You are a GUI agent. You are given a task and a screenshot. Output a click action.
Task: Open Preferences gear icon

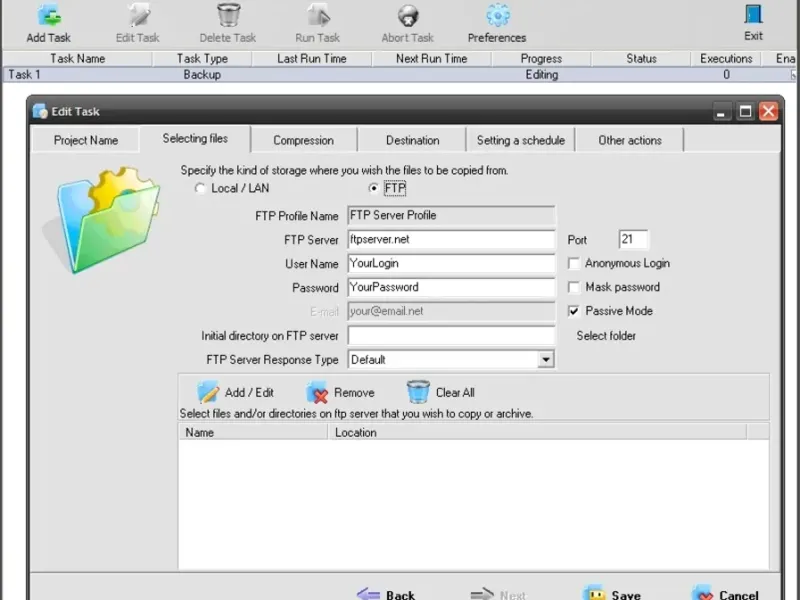coord(497,15)
